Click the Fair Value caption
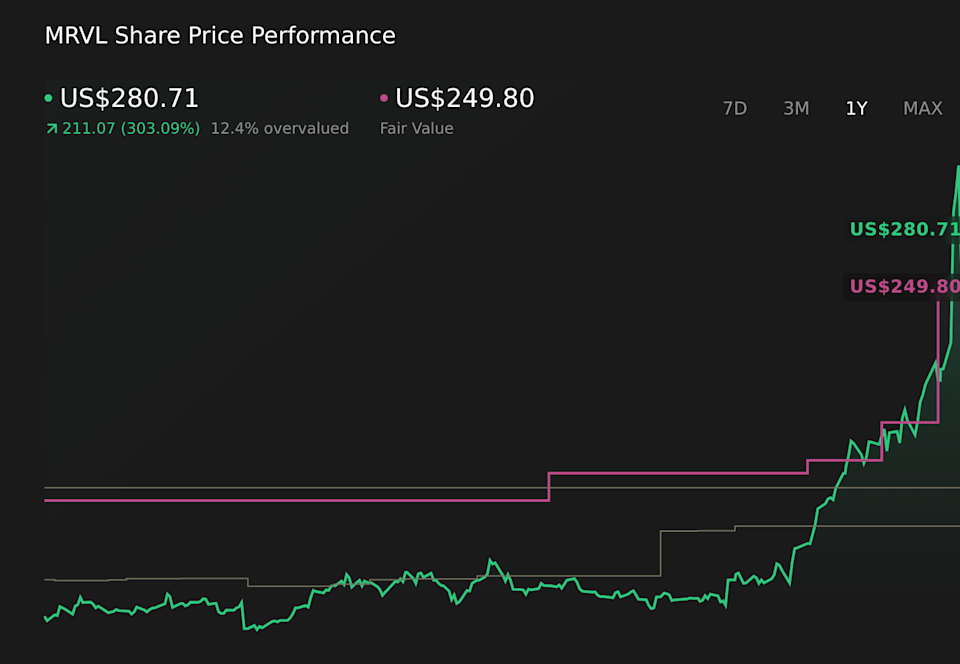 click(416, 129)
